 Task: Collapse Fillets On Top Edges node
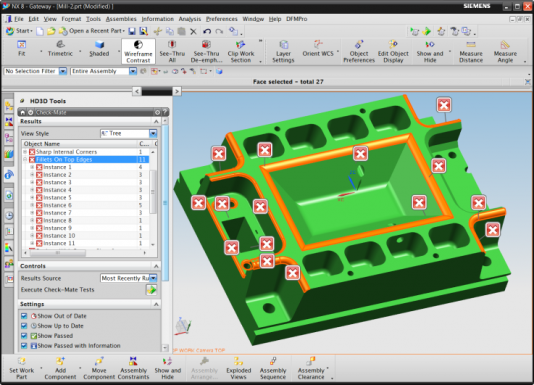tap(25, 159)
